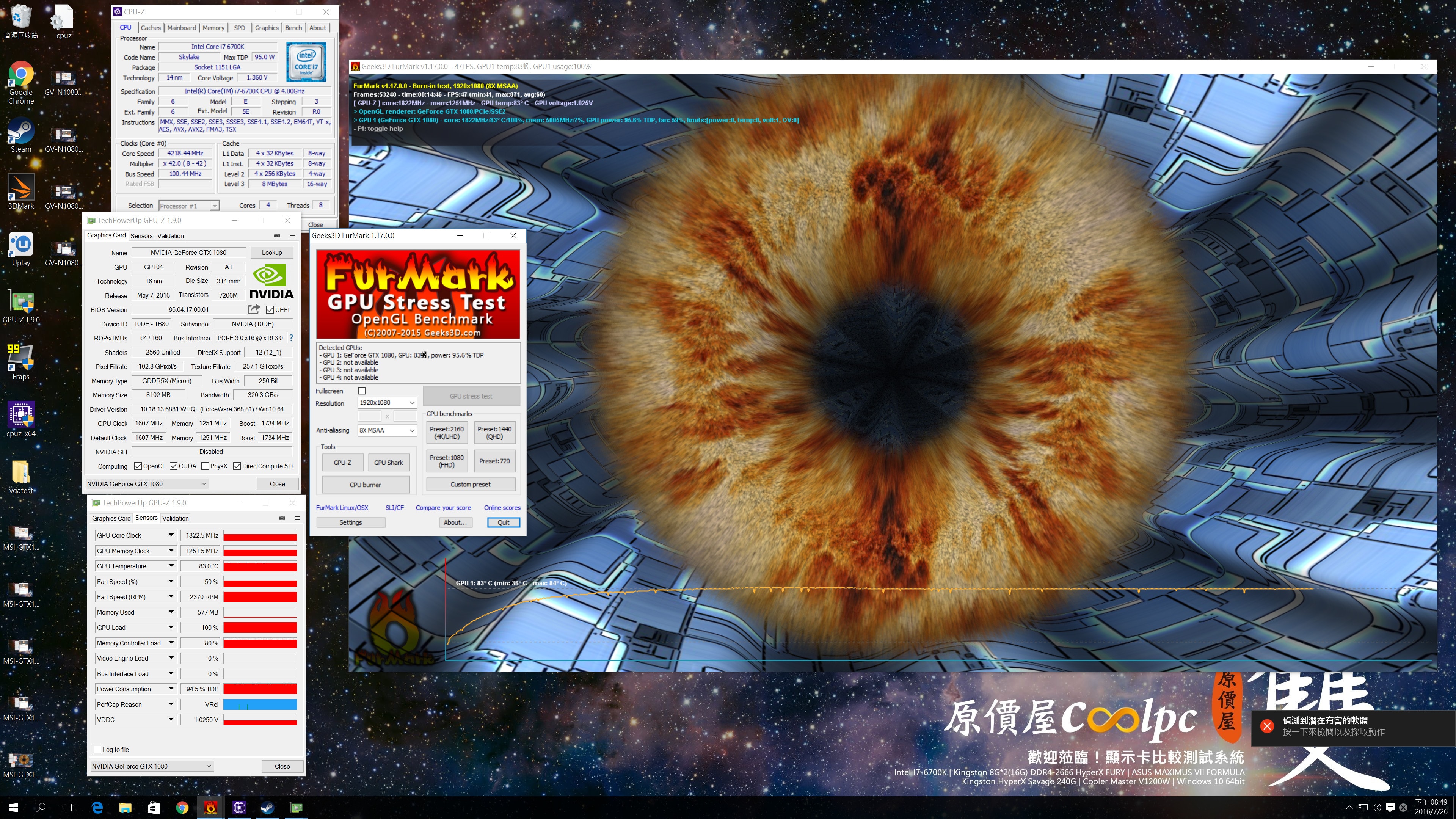Switch to Validation tab in lower GPU-Z window
The height and width of the screenshot is (819, 1456).
click(175, 518)
